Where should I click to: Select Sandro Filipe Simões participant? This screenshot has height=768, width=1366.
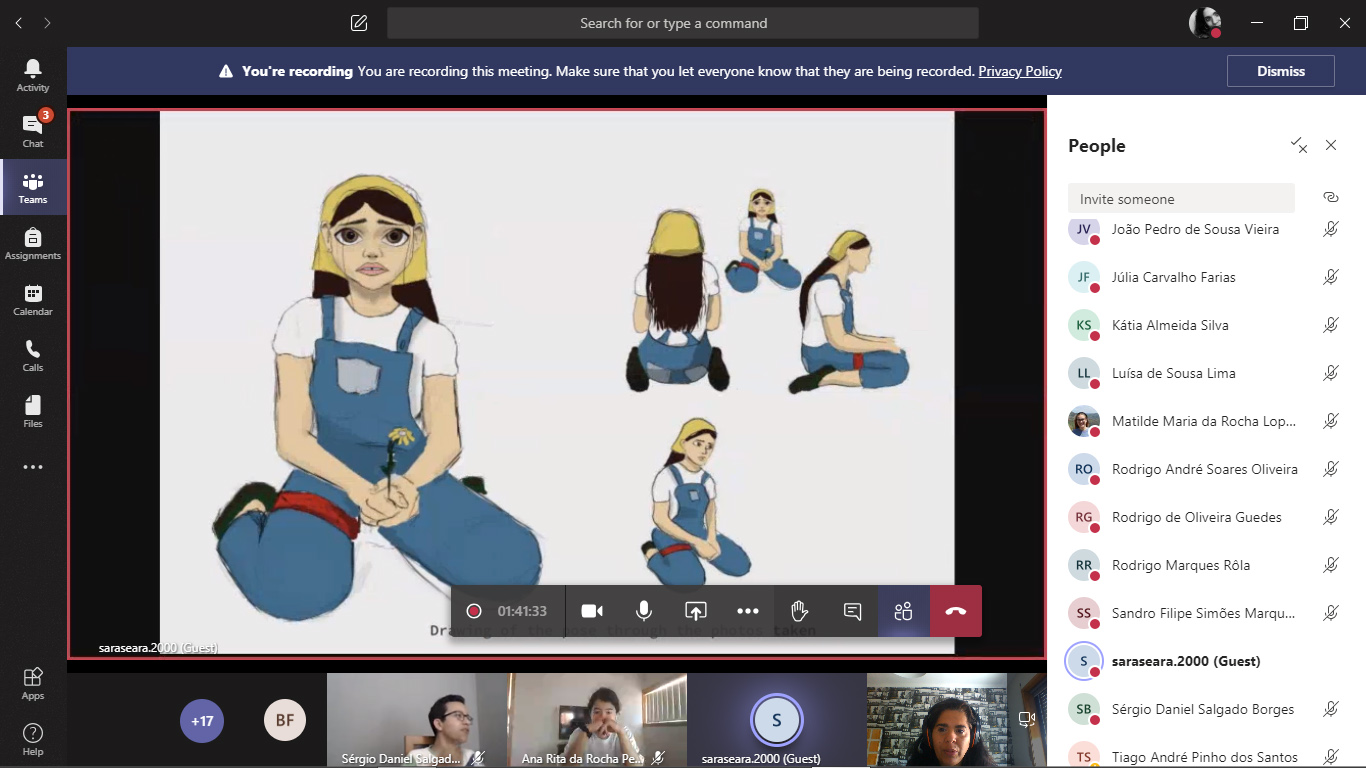[1203, 613]
